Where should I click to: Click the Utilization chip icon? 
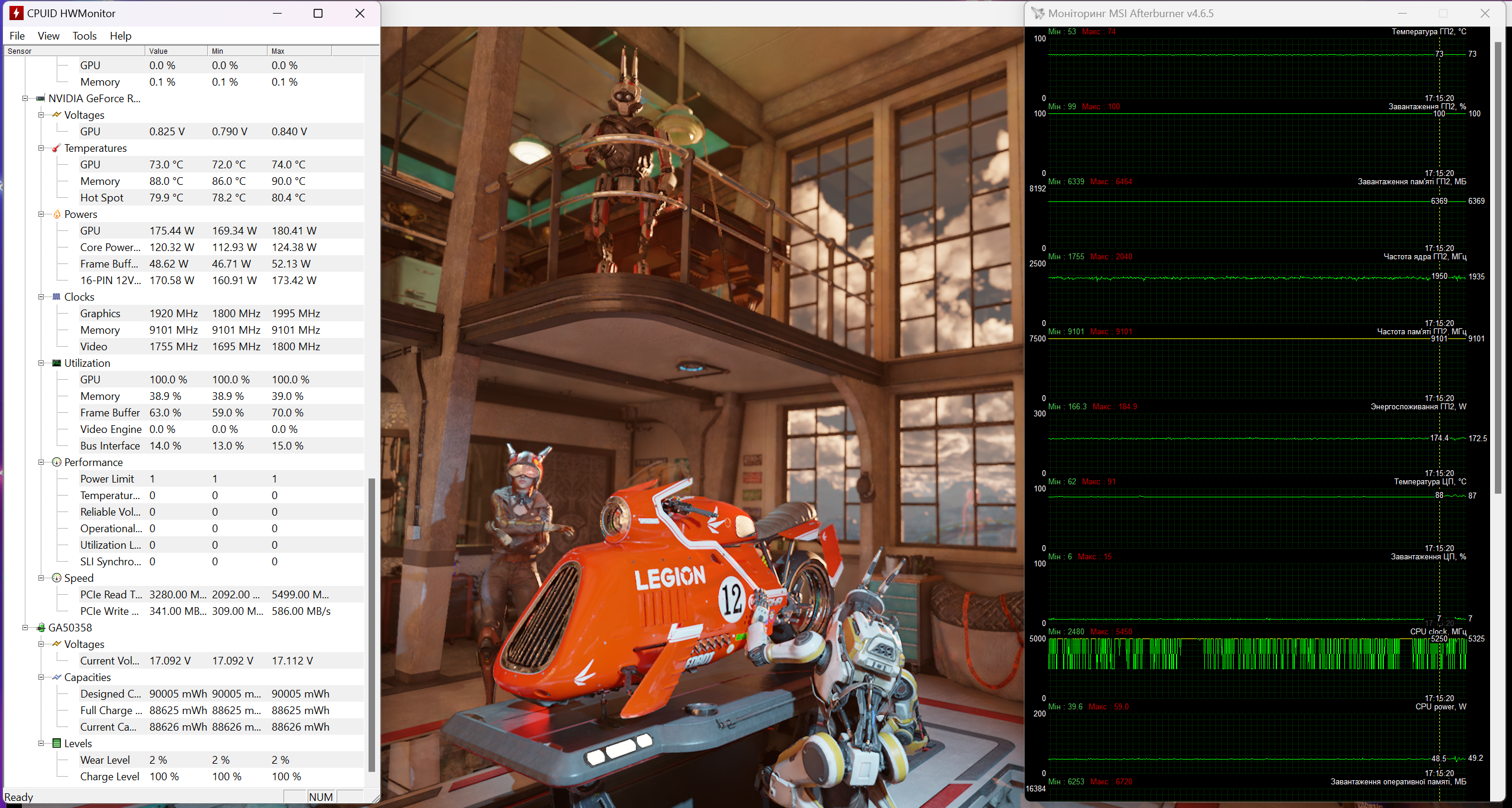(x=57, y=363)
